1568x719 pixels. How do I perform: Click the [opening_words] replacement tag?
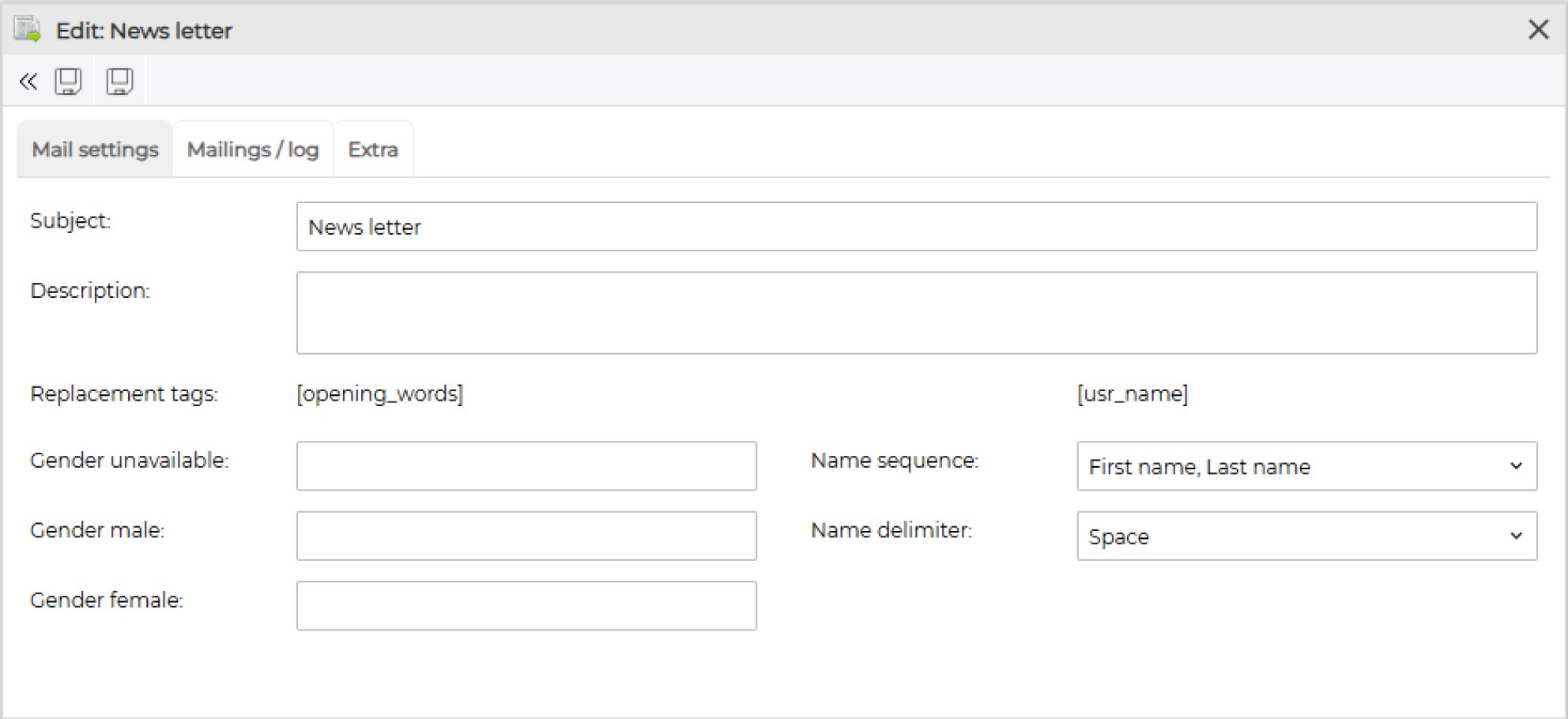pos(380,393)
